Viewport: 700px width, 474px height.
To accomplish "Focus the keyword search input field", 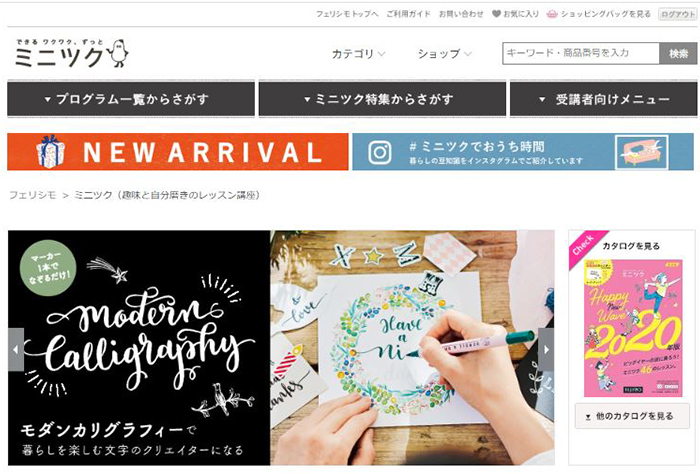I will (x=581, y=54).
